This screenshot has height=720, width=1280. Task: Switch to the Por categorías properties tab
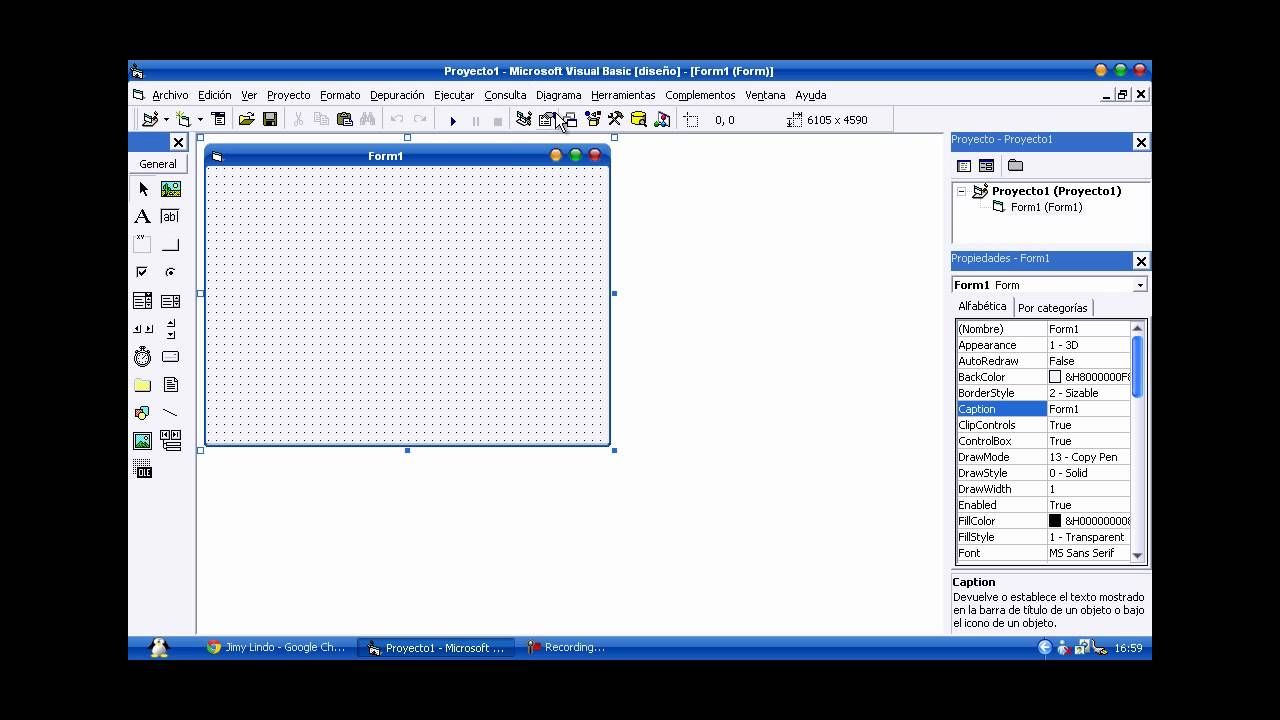coord(1052,308)
